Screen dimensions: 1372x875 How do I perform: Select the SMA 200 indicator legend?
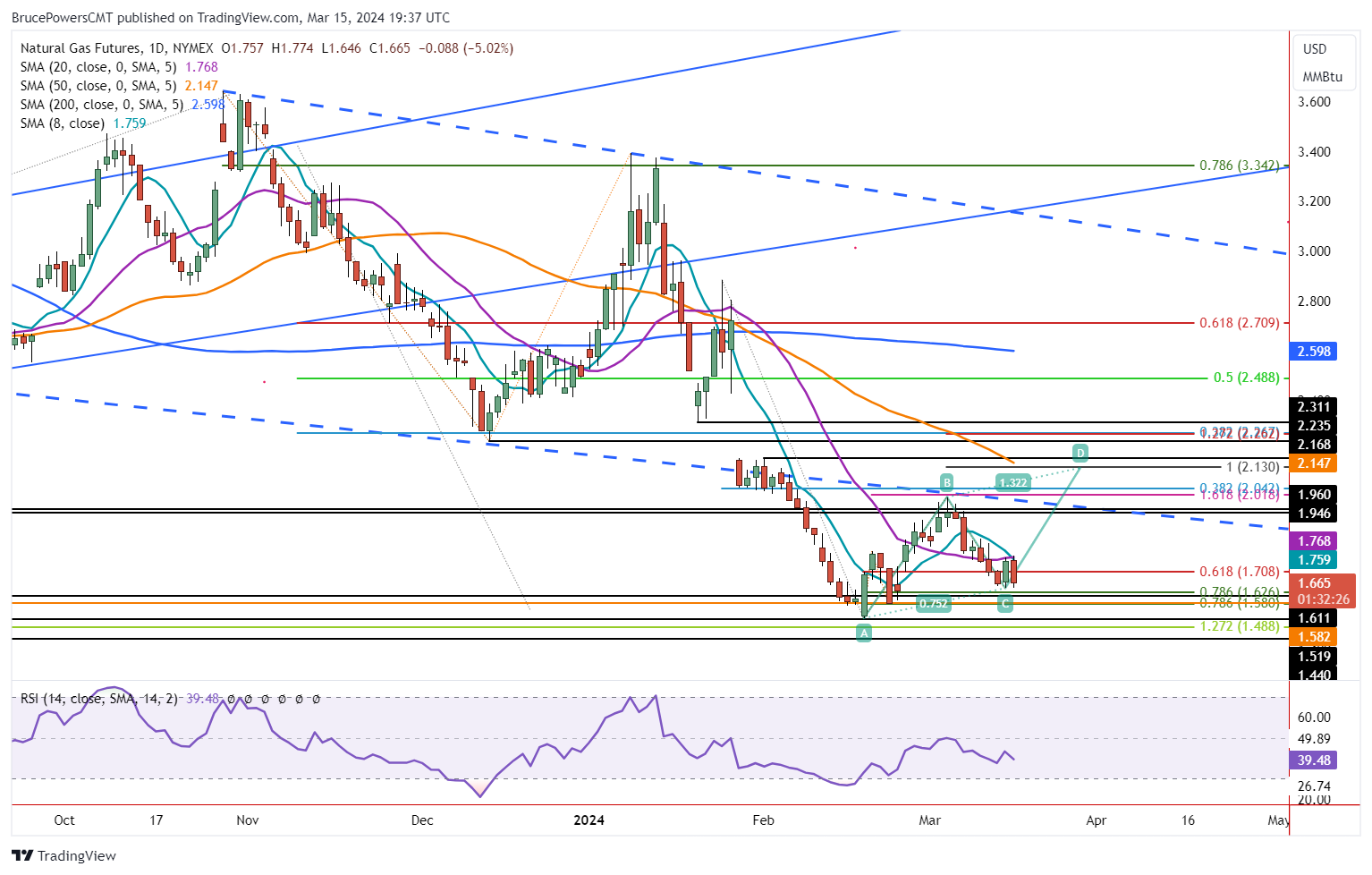[x=123, y=105]
